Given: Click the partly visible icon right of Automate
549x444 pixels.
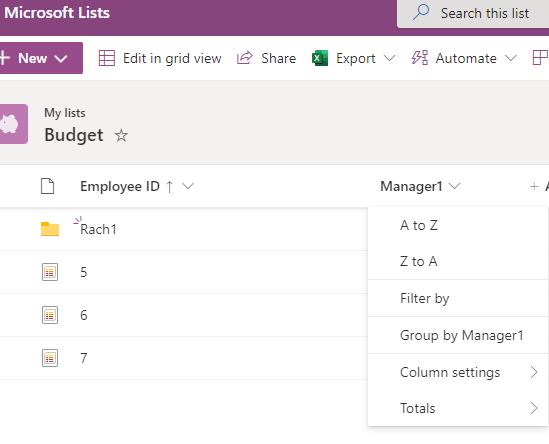Looking at the screenshot, I should click(540, 58).
